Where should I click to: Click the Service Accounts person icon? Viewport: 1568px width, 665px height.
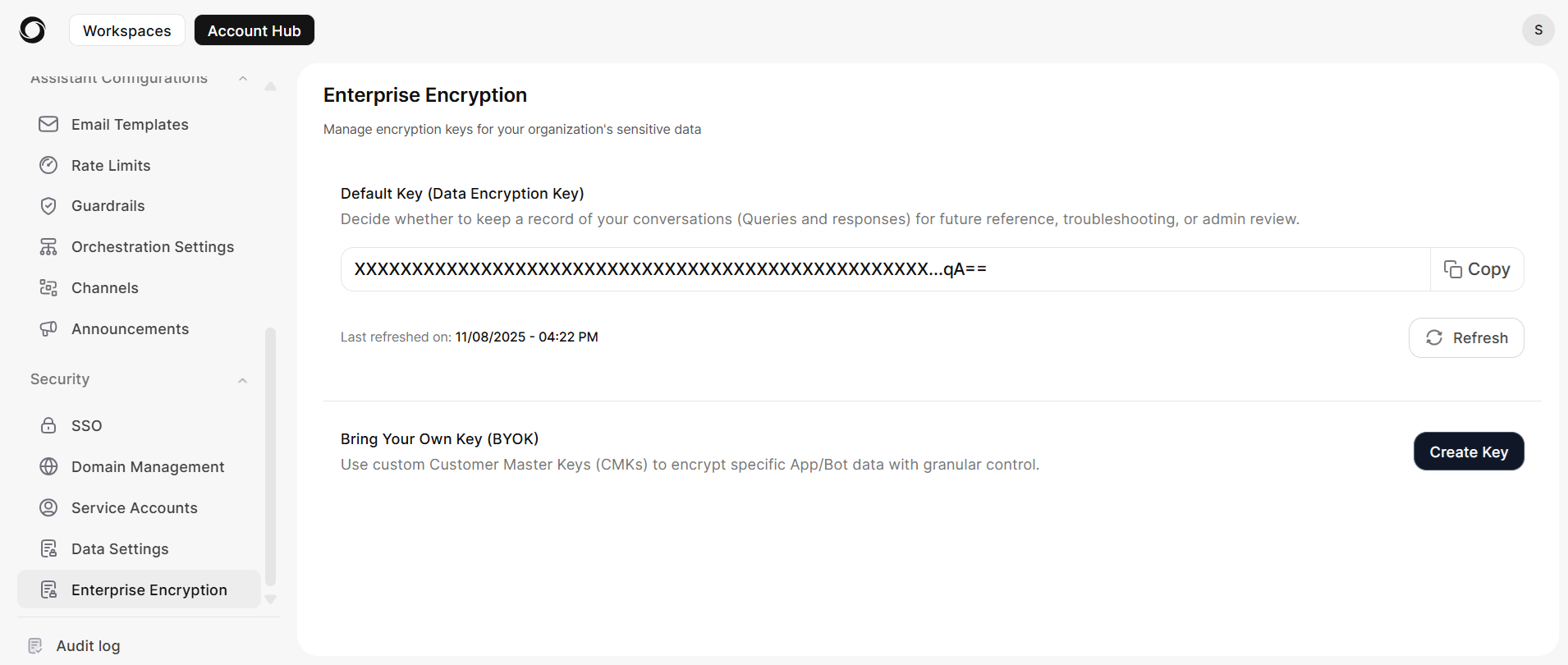pyautogui.click(x=48, y=507)
